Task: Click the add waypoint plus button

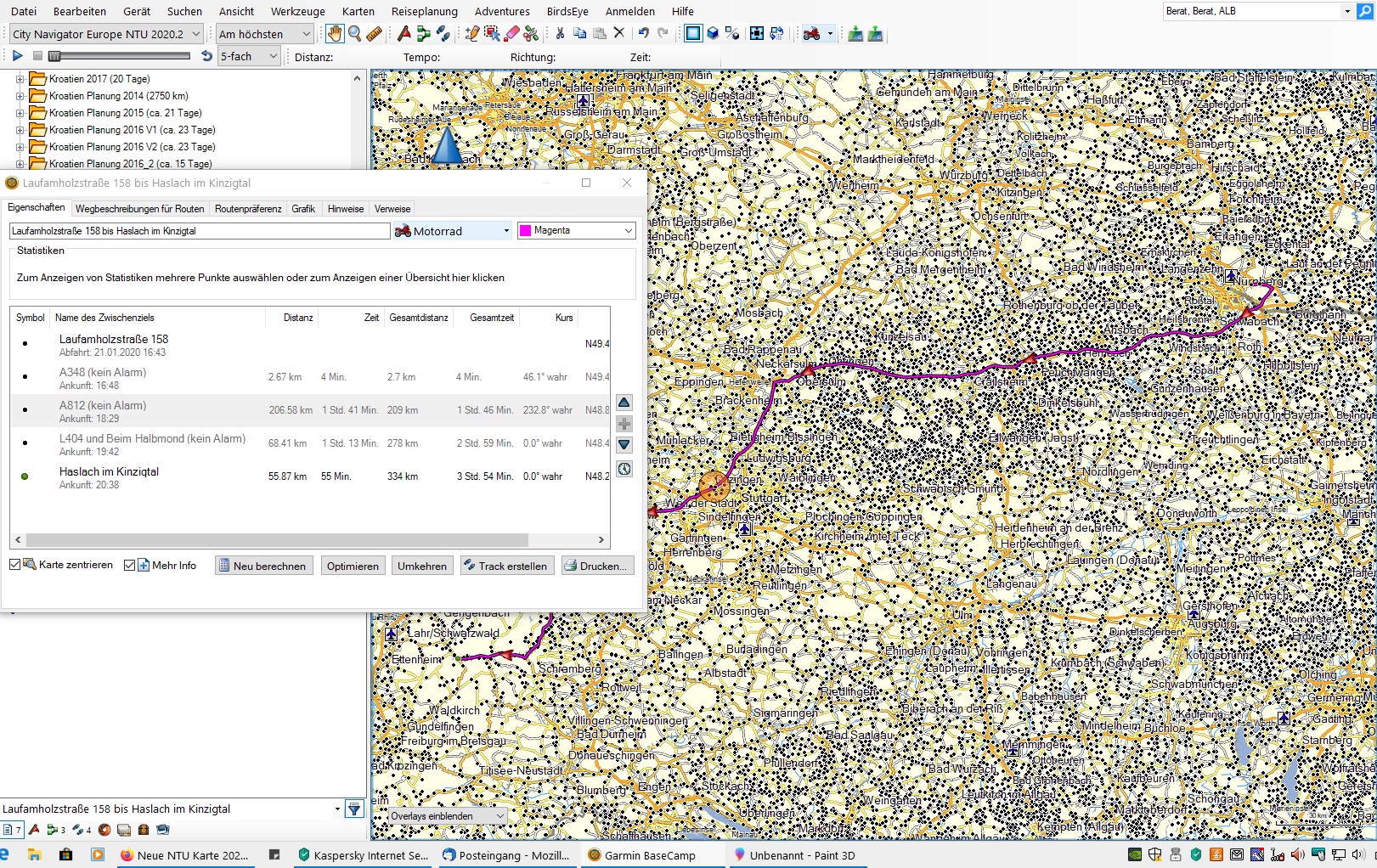Action: click(x=624, y=424)
